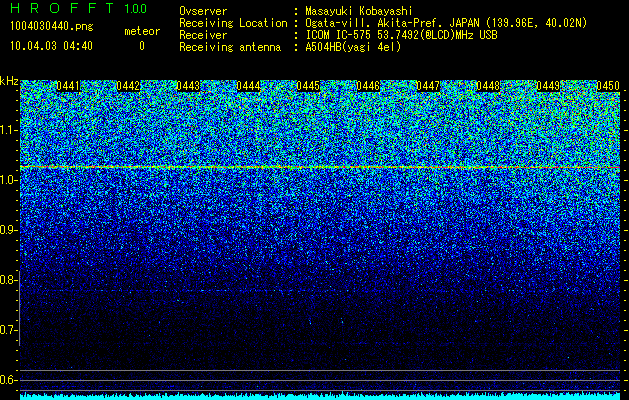Click time marker 0446

coord(368,86)
